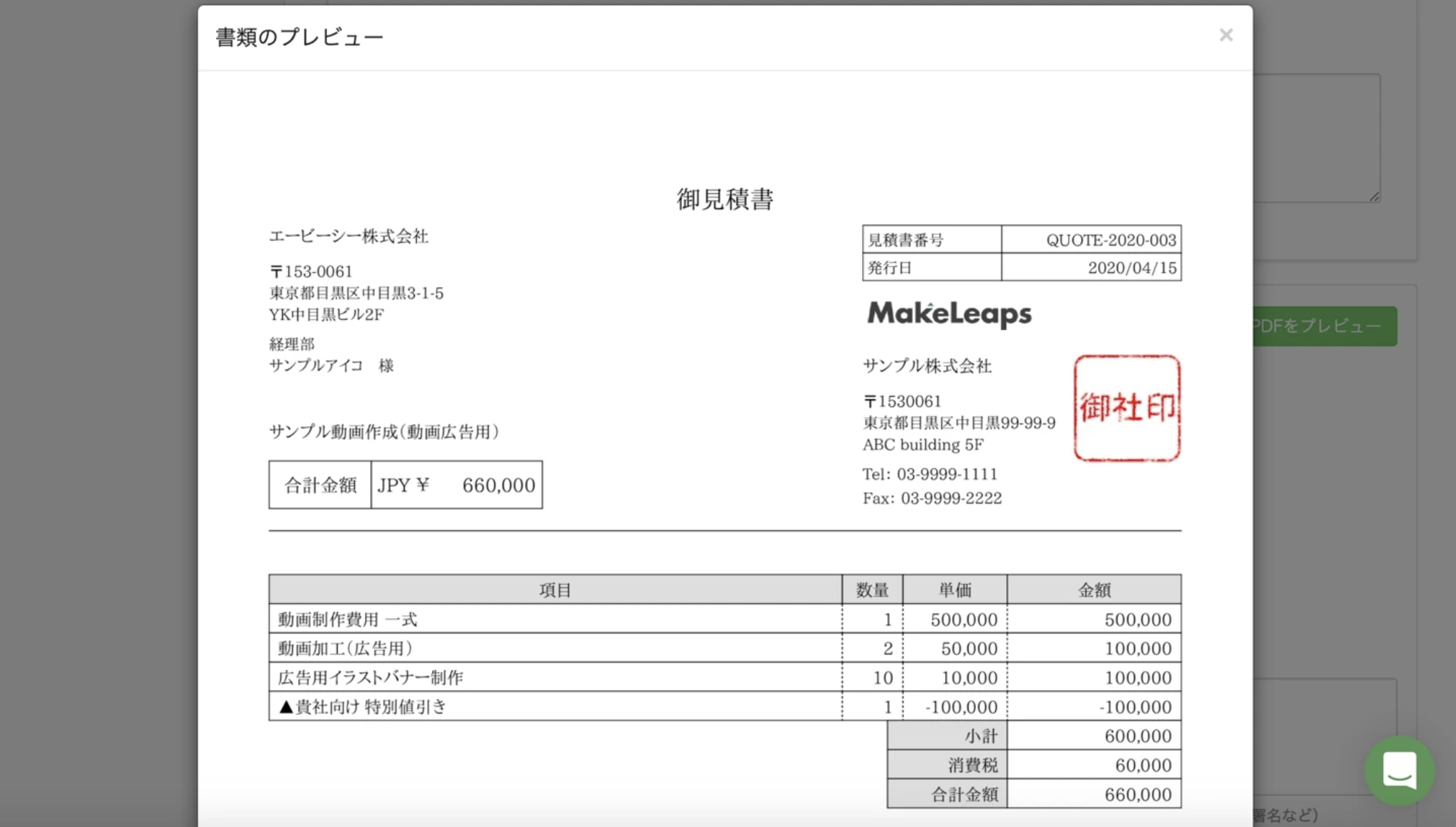This screenshot has height=827, width=1456.
Task: Click the 動画加工(広告用) line item
Action: coord(346,648)
